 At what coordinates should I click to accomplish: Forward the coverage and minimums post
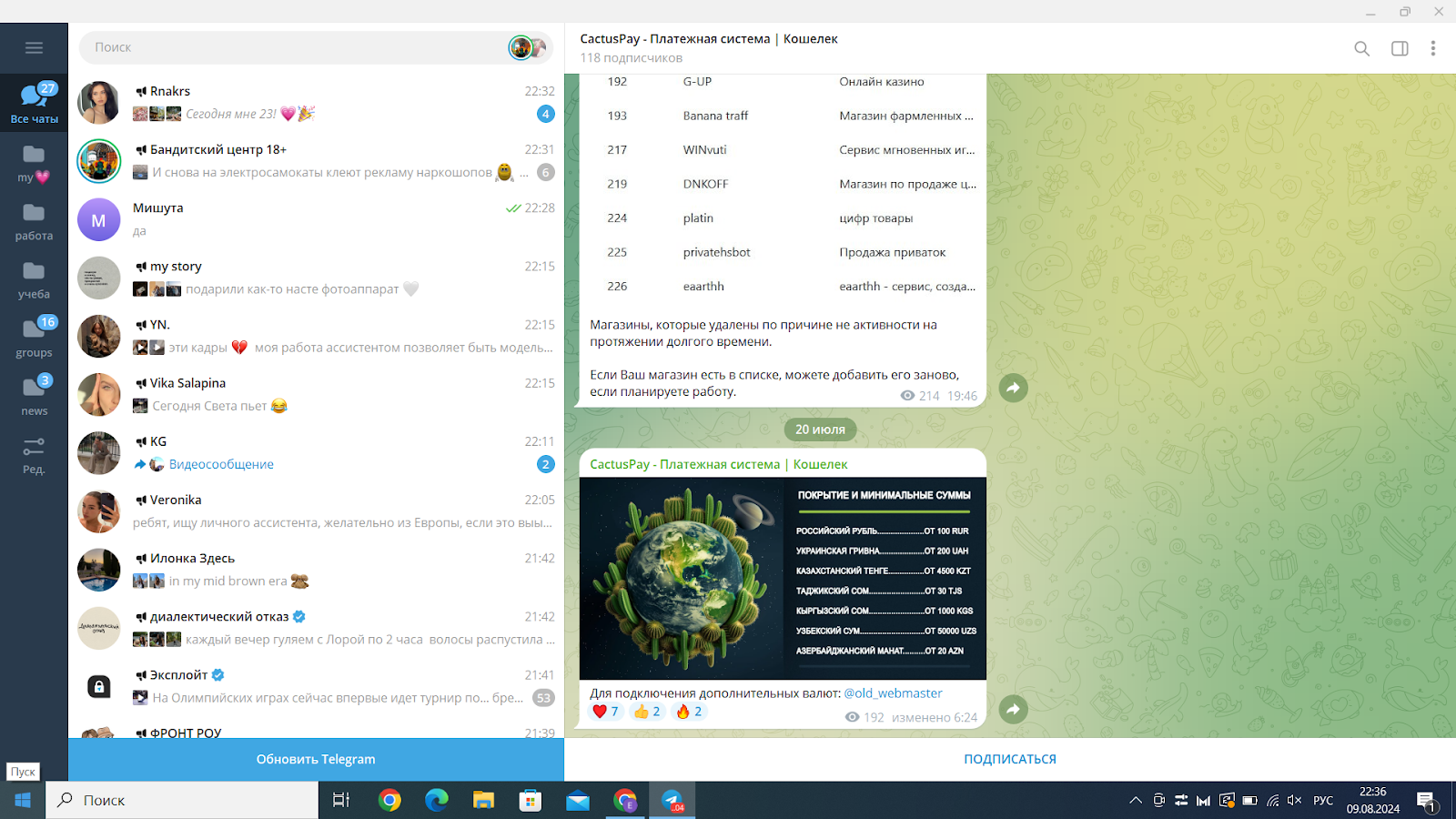coord(1013,709)
